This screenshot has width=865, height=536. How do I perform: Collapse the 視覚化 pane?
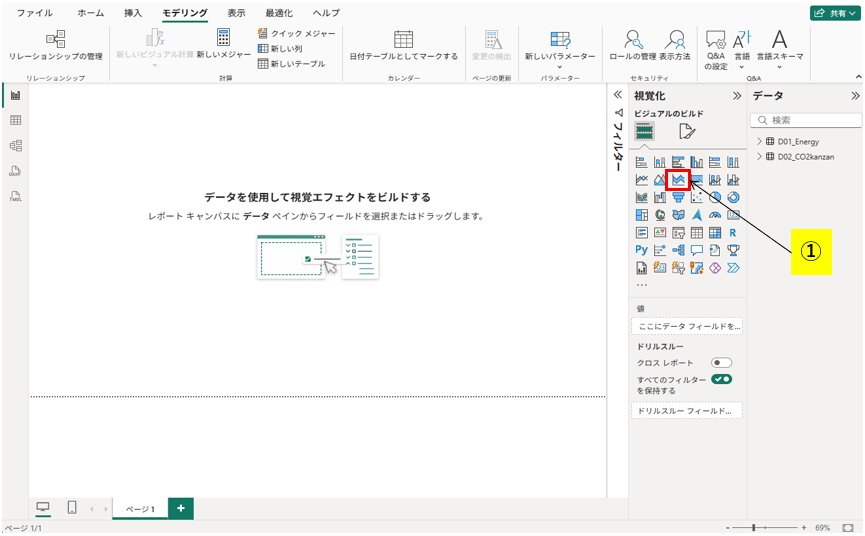(x=736, y=96)
